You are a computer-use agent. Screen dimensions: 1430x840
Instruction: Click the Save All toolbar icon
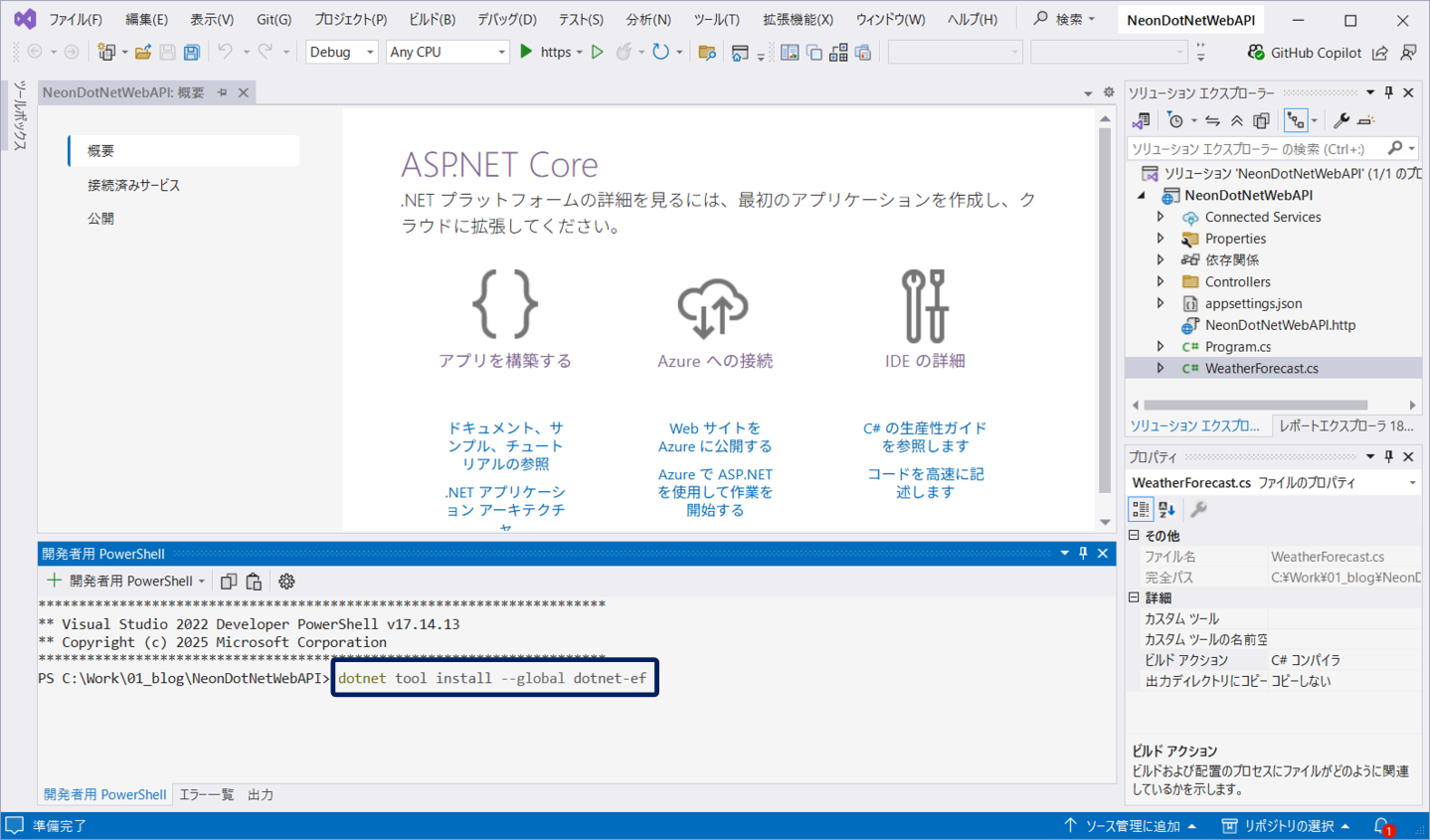[192, 52]
